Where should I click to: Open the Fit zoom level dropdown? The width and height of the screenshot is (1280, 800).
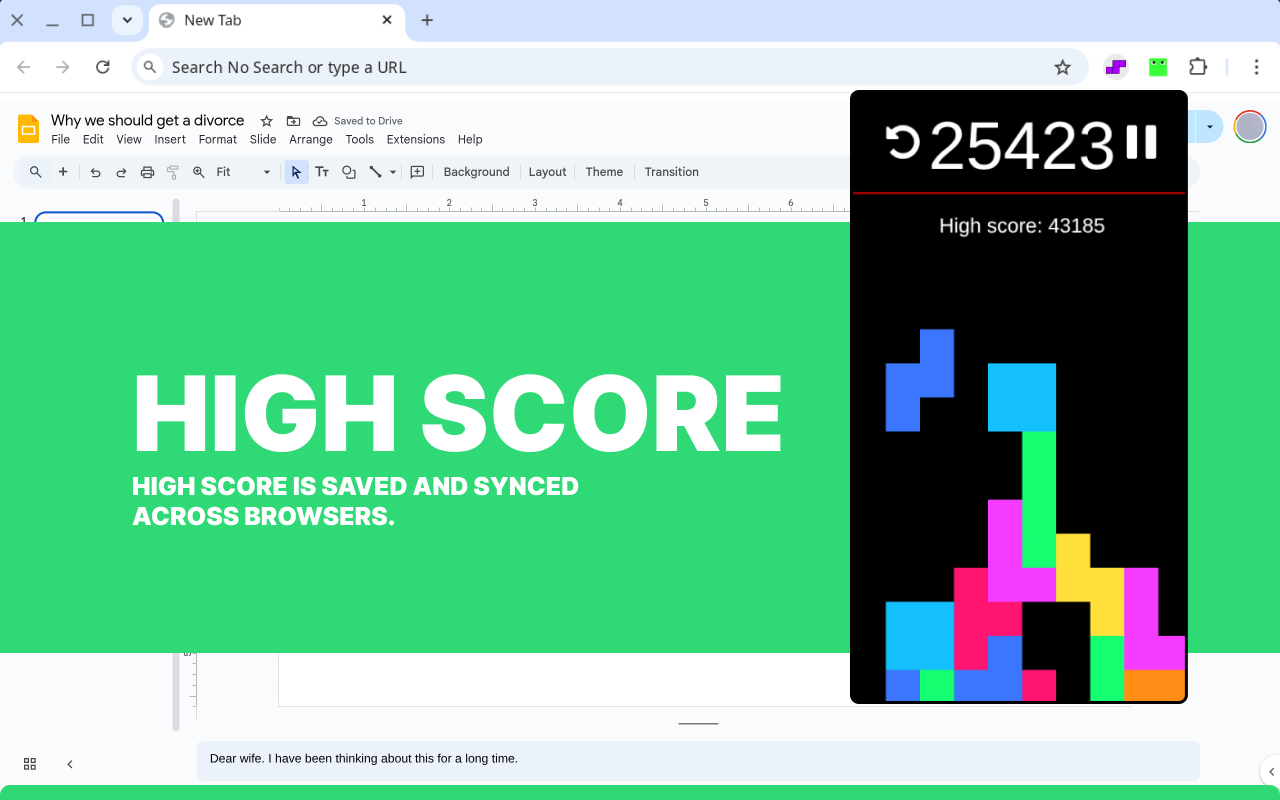click(244, 172)
